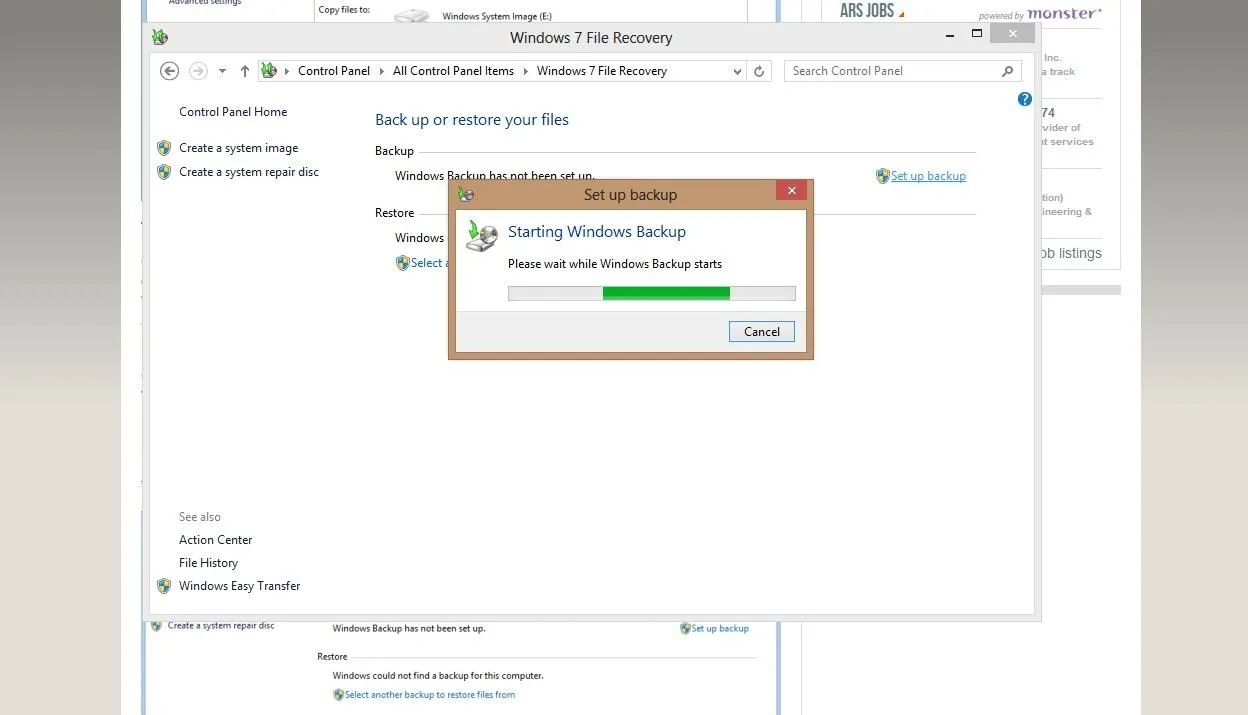Open the blue Help question mark
The image size is (1248, 715).
tap(1025, 99)
